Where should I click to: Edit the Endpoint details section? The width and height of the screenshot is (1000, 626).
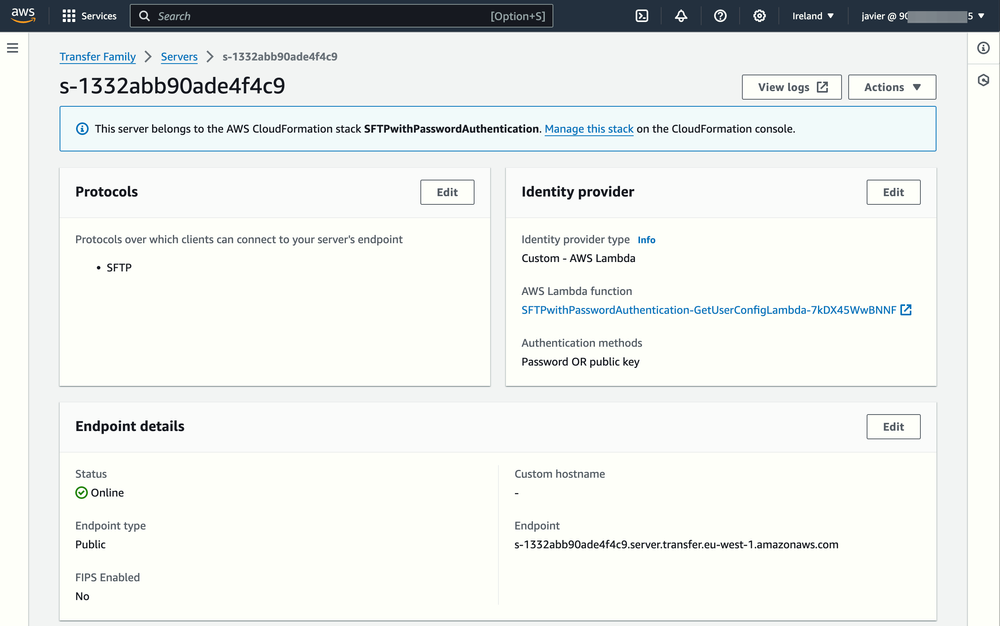coord(893,426)
